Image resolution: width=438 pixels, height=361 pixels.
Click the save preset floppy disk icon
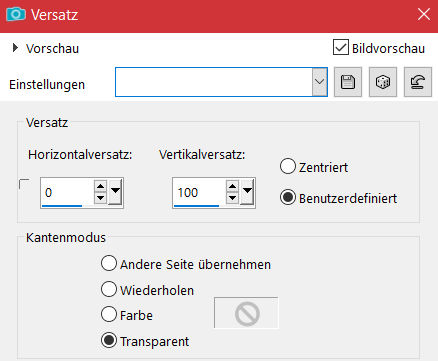[348, 82]
